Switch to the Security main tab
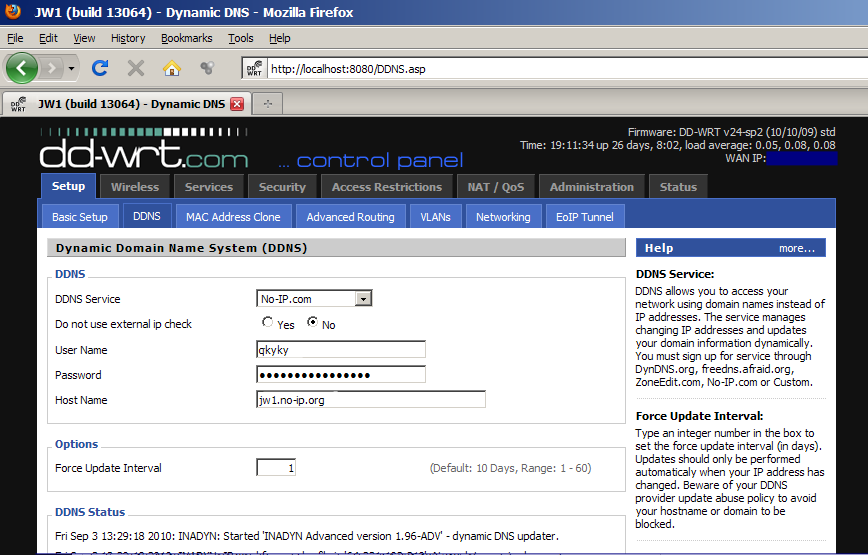This screenshot has width=868, height=555. click(x=282, y=187)
